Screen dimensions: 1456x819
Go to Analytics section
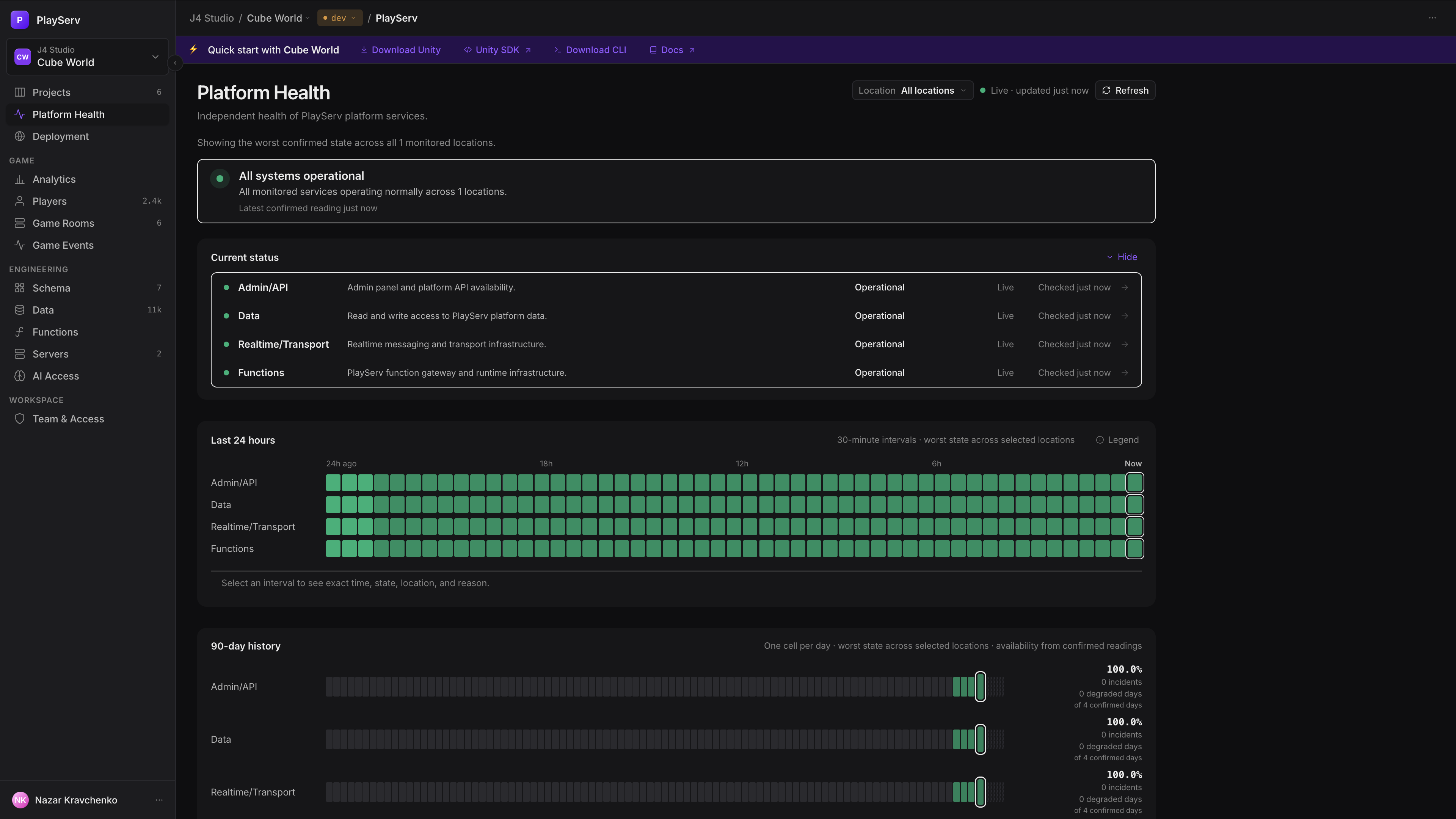88,179
